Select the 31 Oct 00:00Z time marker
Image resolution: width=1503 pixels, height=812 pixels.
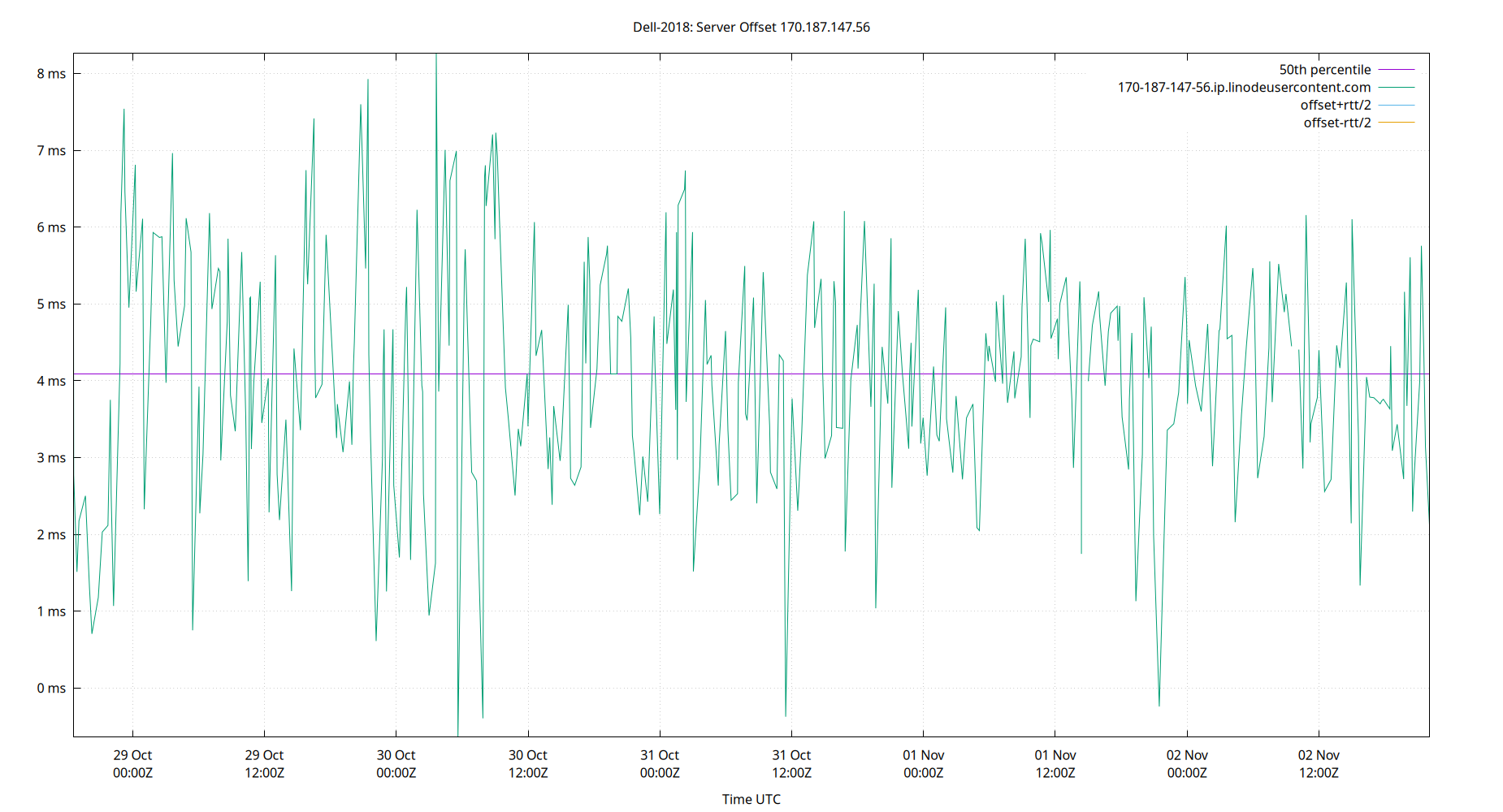click(x=660, y=763)
